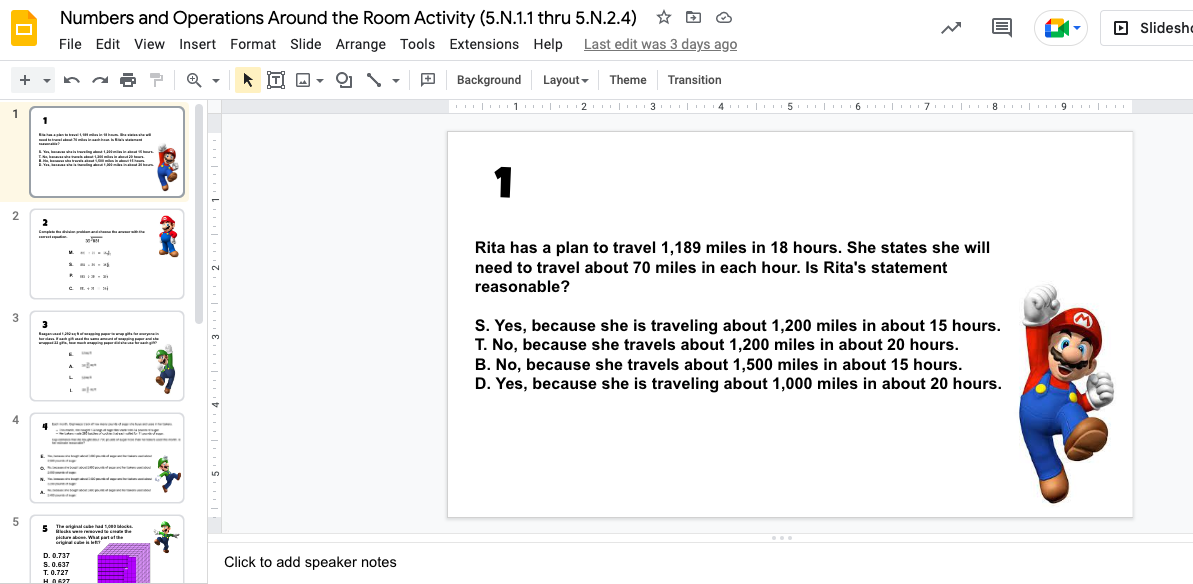
Task: Click the Add comment icon in toolbar
Action: (x=428, y=80)
